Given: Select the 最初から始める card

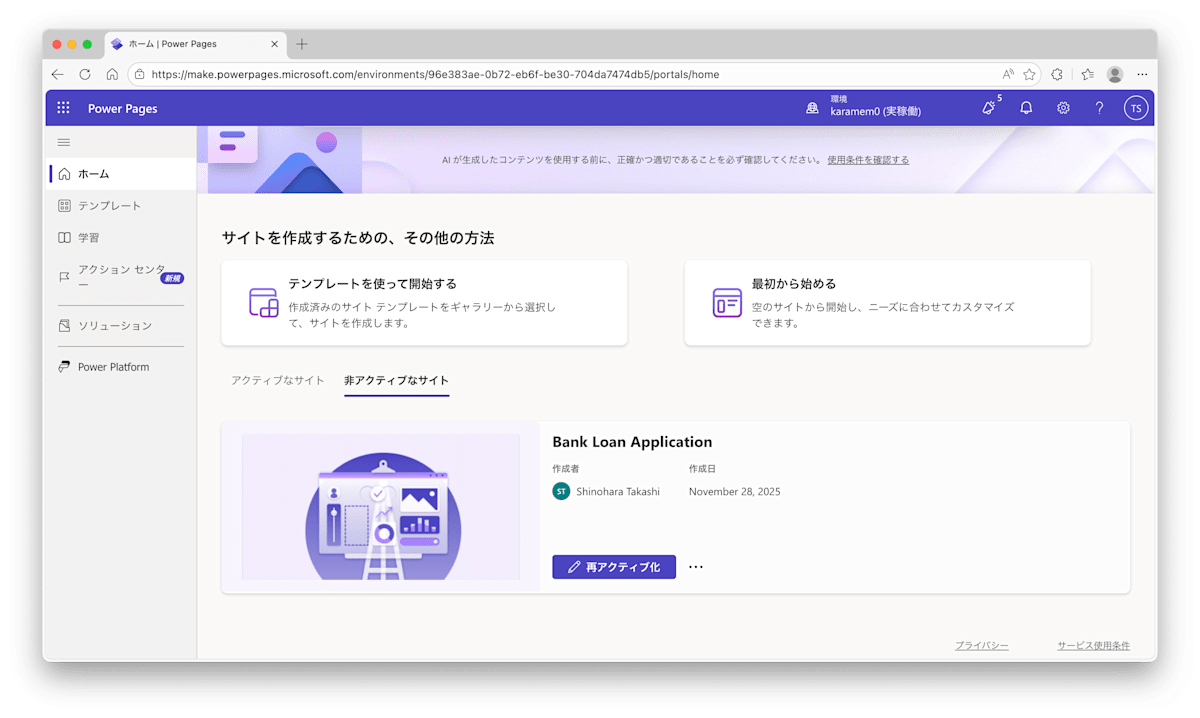Looking at the screenshot, I should tap(887, 303).
